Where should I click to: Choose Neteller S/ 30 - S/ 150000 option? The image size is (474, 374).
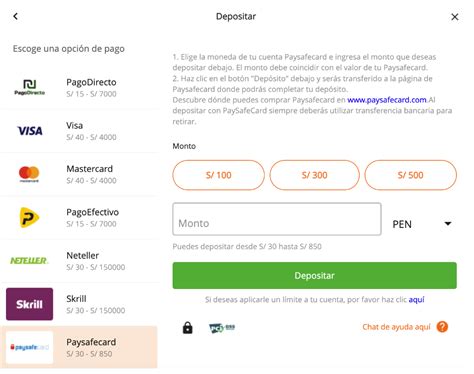point(79,261)
